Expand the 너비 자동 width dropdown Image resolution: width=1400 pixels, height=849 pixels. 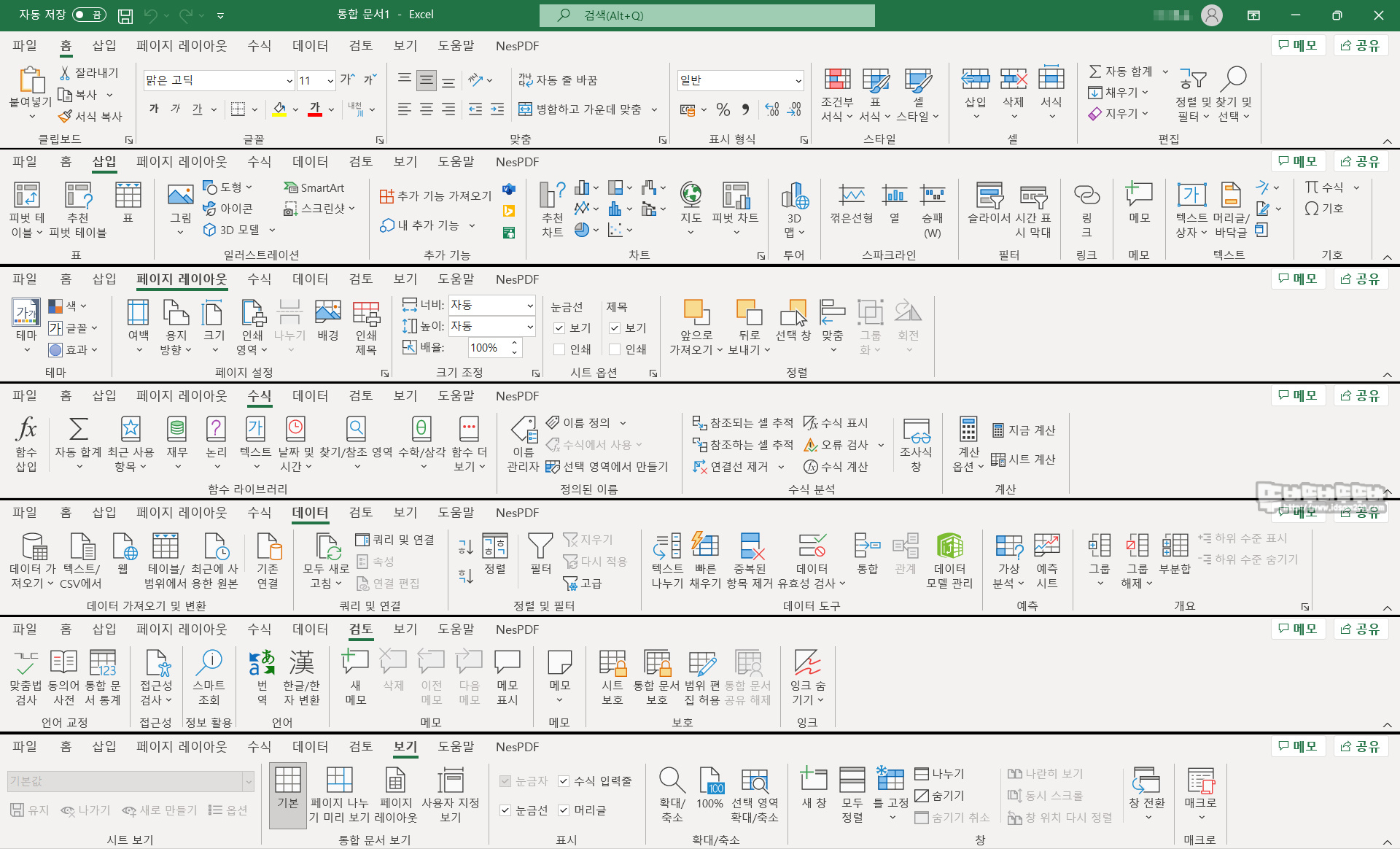[529, 305]
